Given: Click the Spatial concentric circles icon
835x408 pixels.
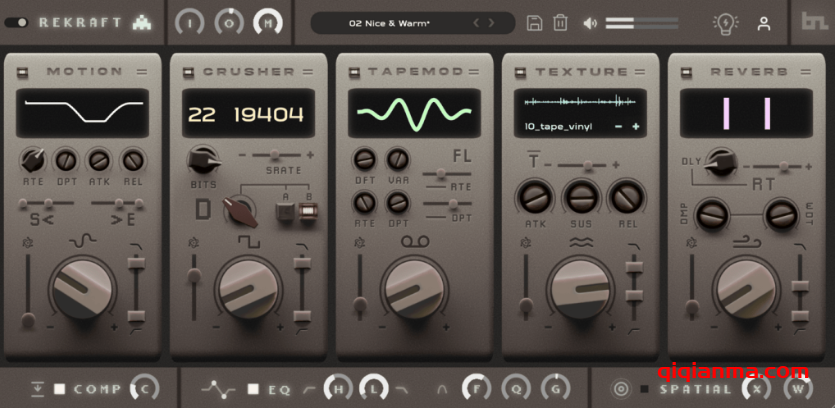Looking at the screenshot, I should pos(620,389).
